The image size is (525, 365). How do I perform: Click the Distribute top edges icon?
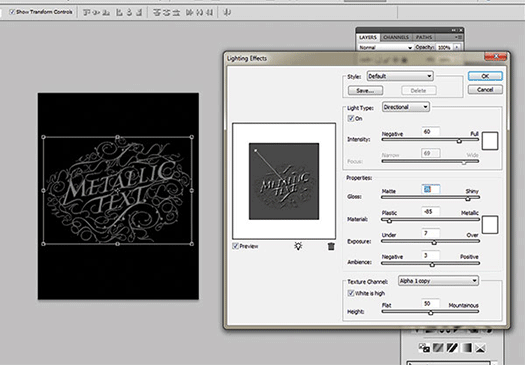pos(156,12)
